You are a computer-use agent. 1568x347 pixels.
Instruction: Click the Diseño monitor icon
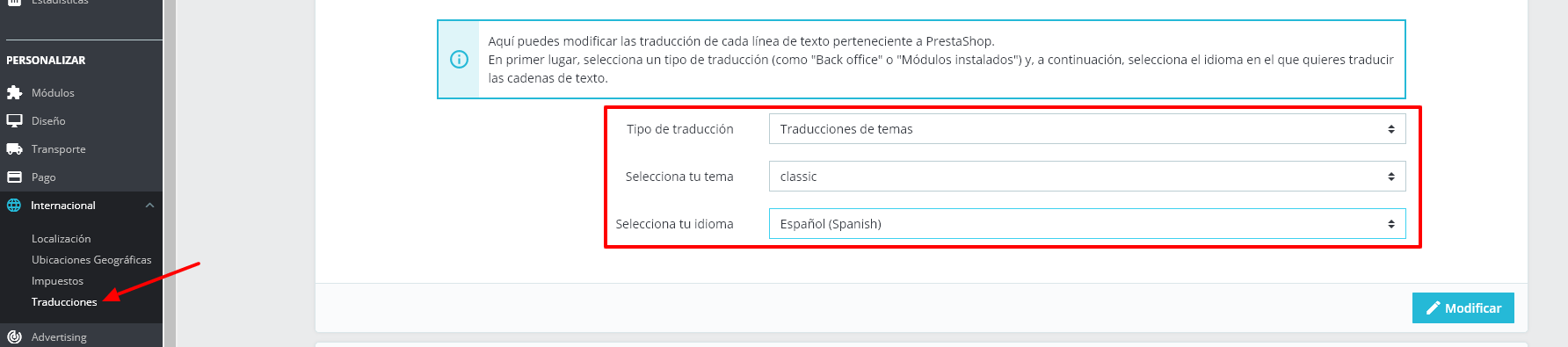[14, 120]
